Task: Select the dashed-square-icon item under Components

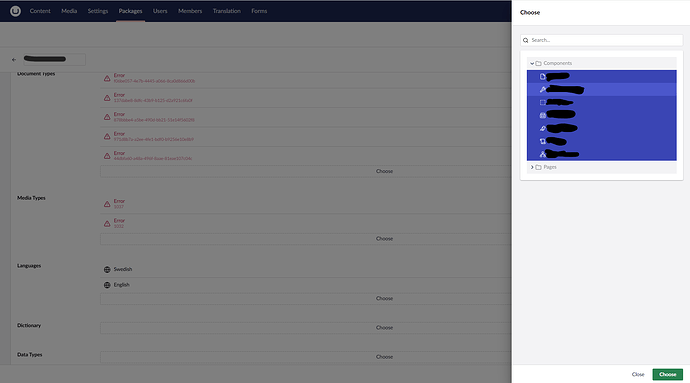Action: point(602,103)
